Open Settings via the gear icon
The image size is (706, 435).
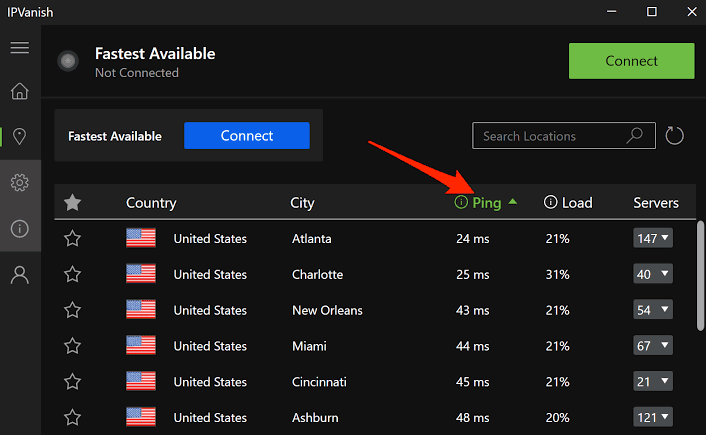(x=20, y=182)
